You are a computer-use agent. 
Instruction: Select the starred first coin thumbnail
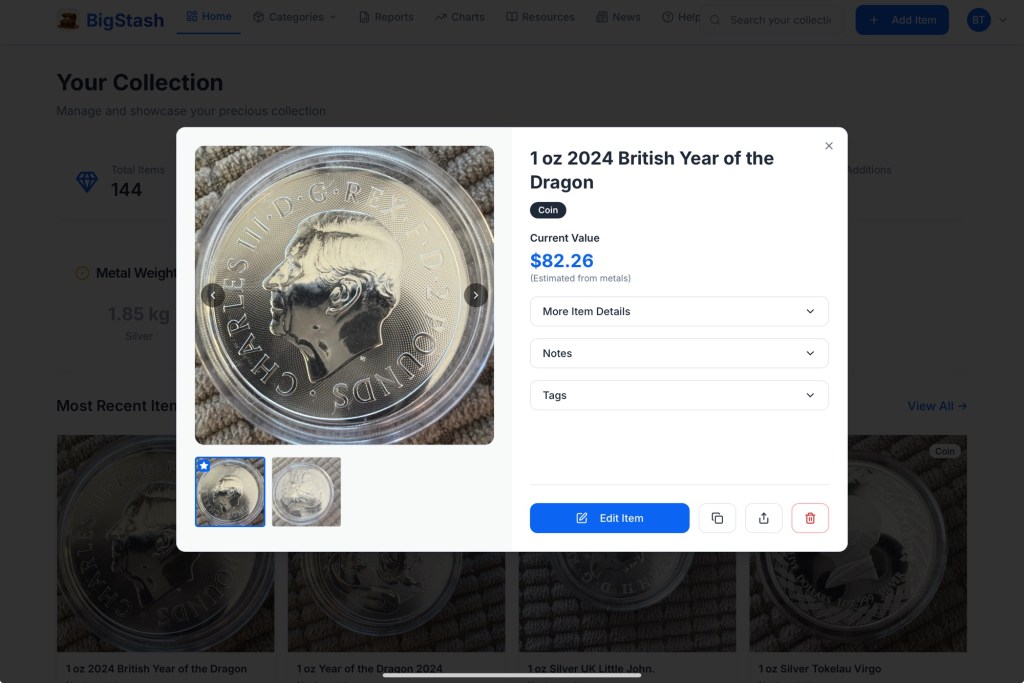[x=230, y=492]
